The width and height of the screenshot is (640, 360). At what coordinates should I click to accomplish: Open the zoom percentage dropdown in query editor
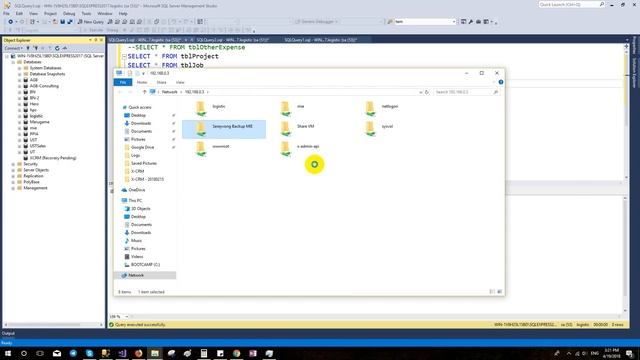coord(127,317)
